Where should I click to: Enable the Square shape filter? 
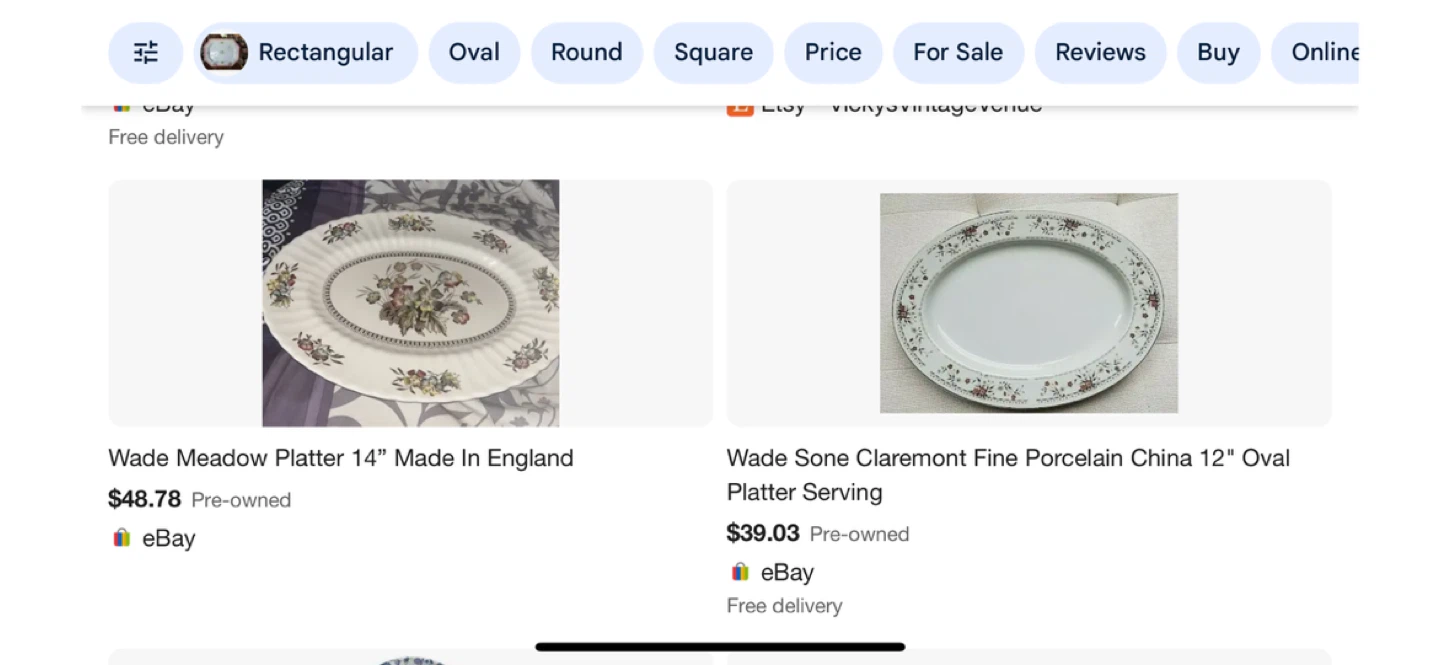point(713,53)
